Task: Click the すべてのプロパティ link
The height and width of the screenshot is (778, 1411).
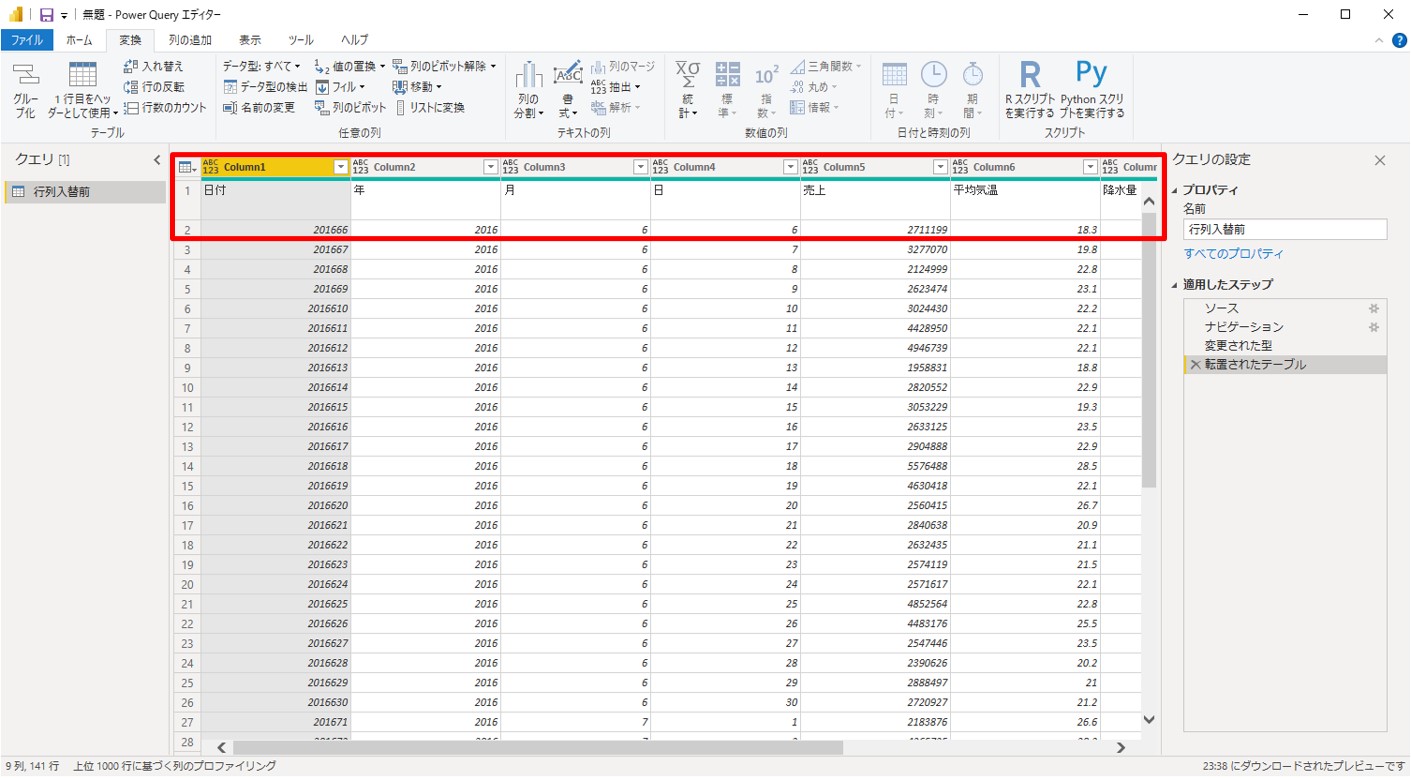Action: coord(1233,254)
